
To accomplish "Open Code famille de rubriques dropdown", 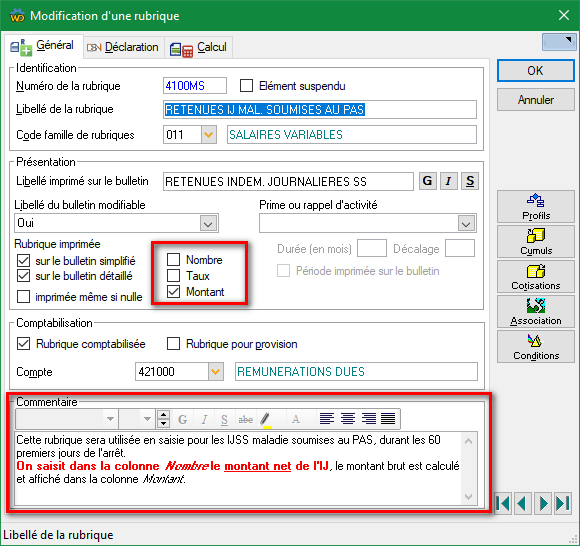I will (x=209, y=135).
